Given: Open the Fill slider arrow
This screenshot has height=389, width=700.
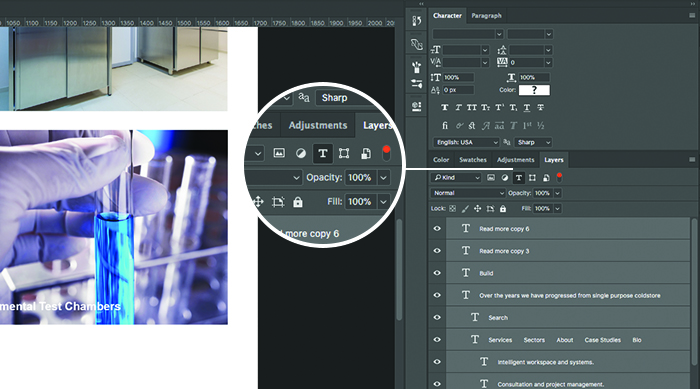Looking at the screenshot, I should click(x=557, y=209).
